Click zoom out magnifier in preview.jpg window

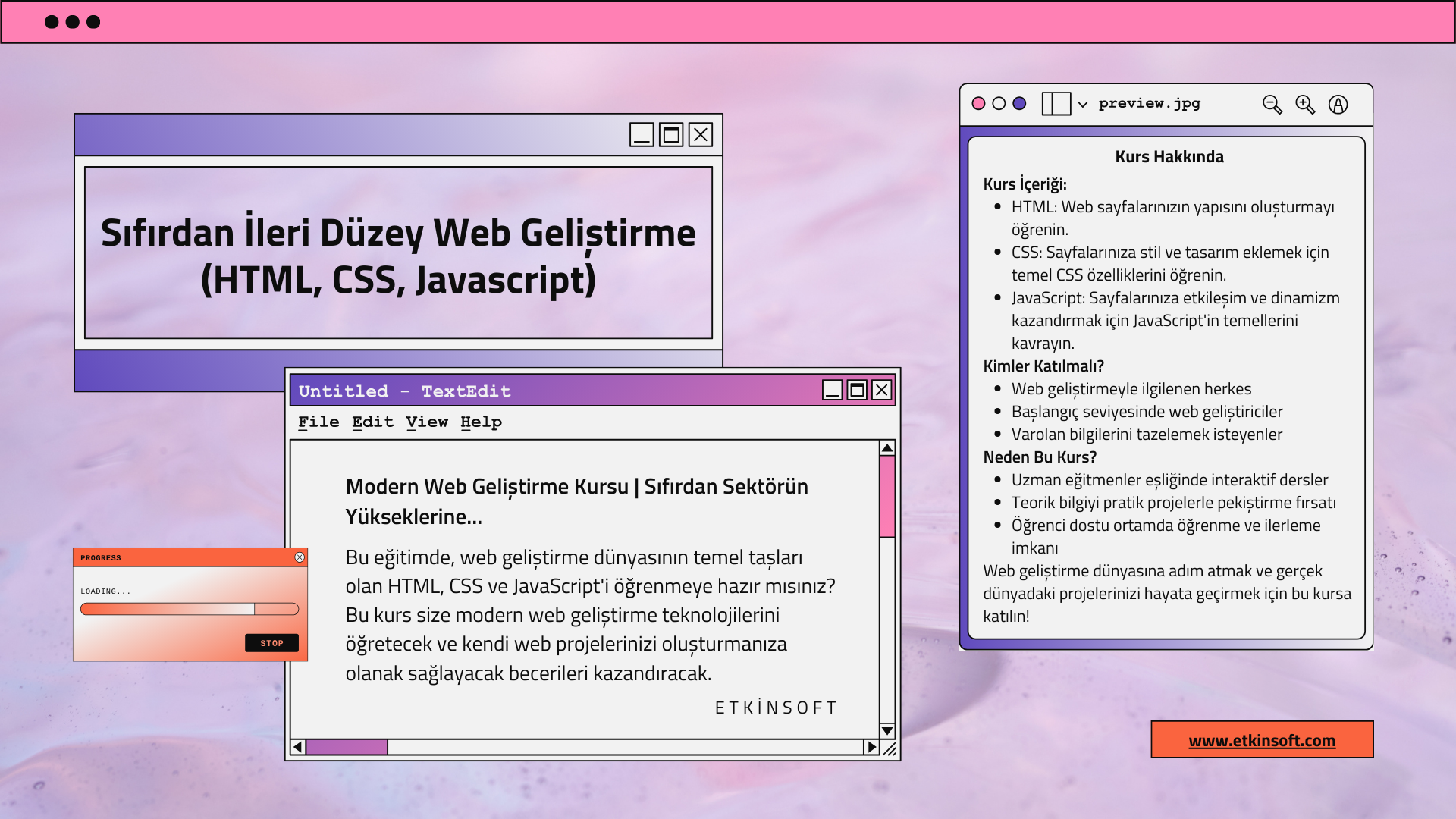pos(1272,105)
